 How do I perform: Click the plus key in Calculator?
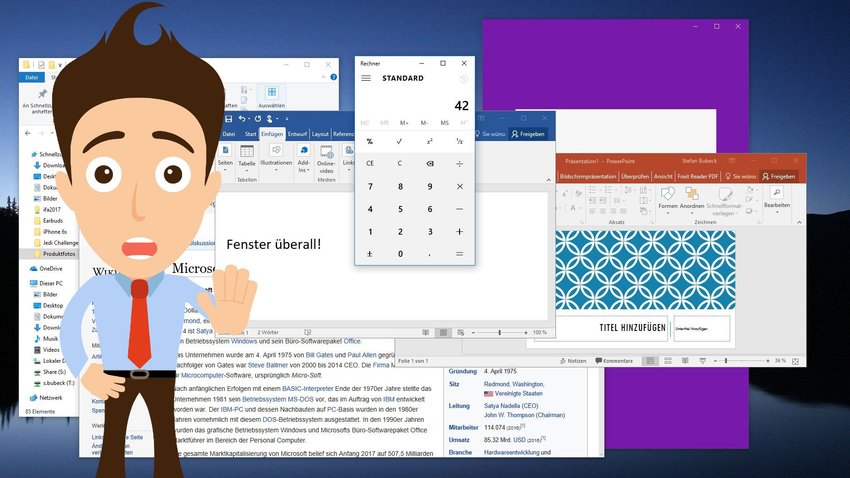tap(459, 231)
